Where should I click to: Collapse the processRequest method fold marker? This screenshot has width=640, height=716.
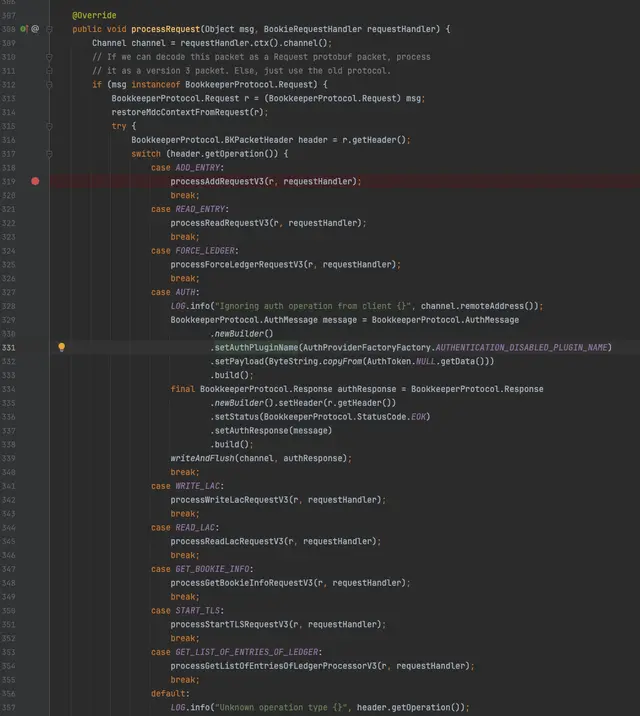coord(49,29)
